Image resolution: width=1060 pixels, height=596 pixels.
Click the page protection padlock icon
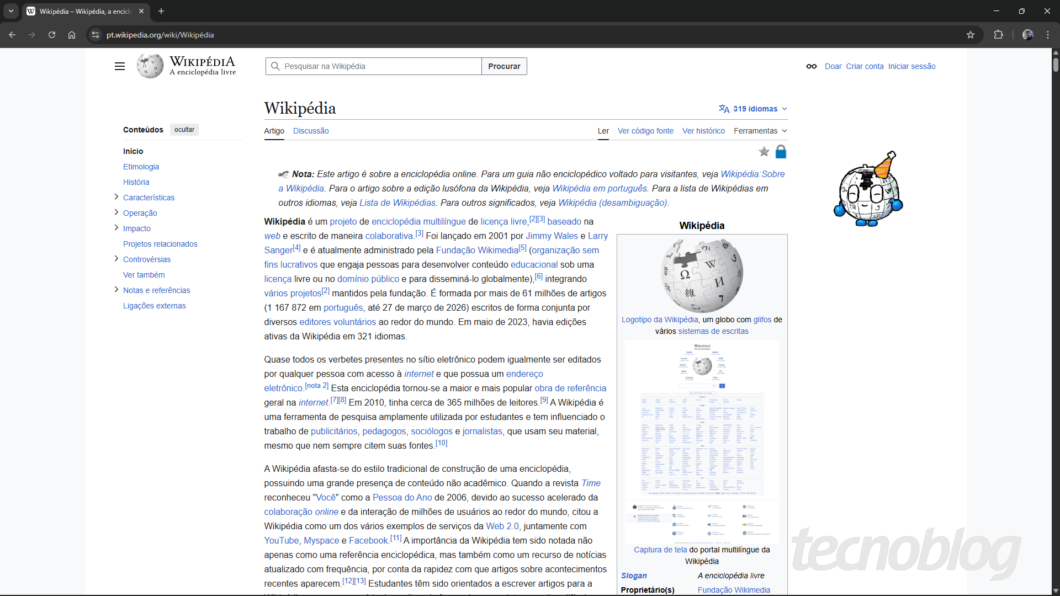pyautogui.click(x=781, y=151)
